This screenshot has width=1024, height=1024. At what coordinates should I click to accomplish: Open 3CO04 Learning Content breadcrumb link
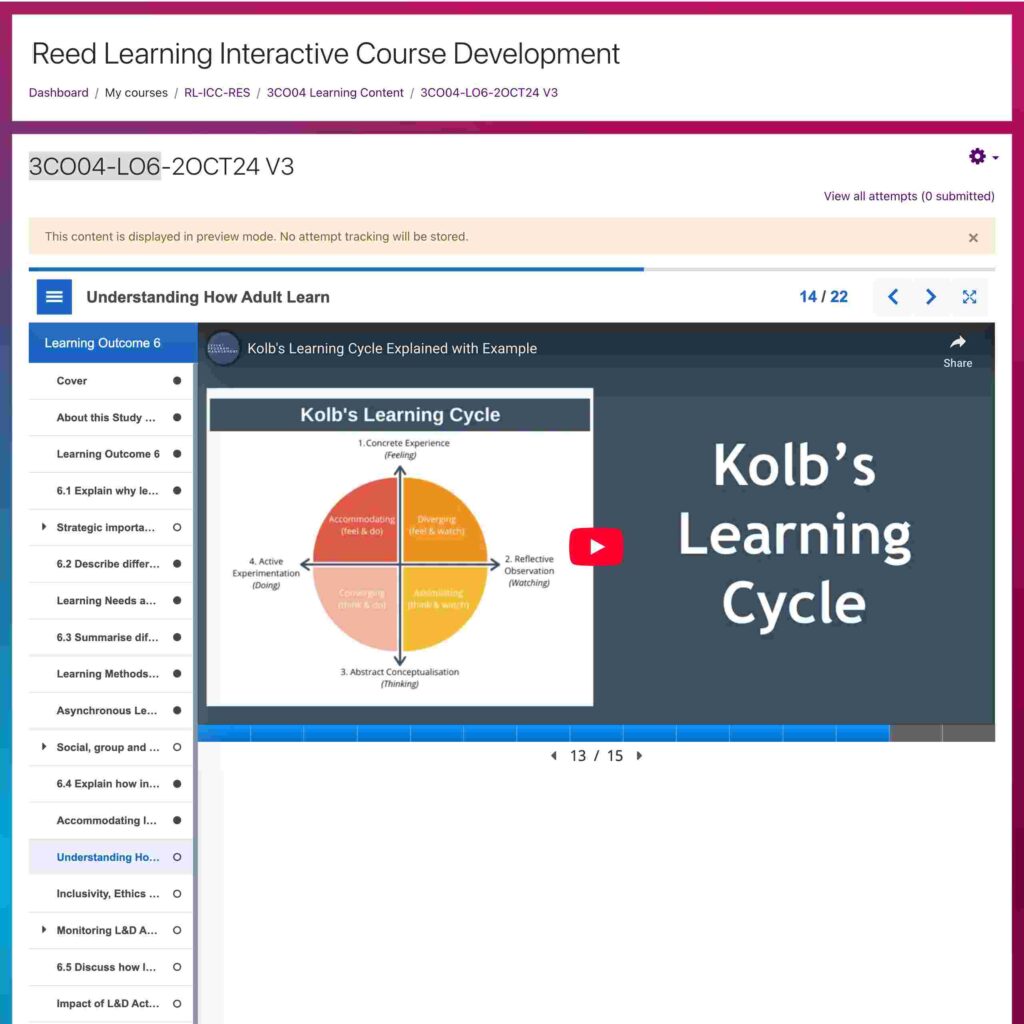[x=335, y=93]
